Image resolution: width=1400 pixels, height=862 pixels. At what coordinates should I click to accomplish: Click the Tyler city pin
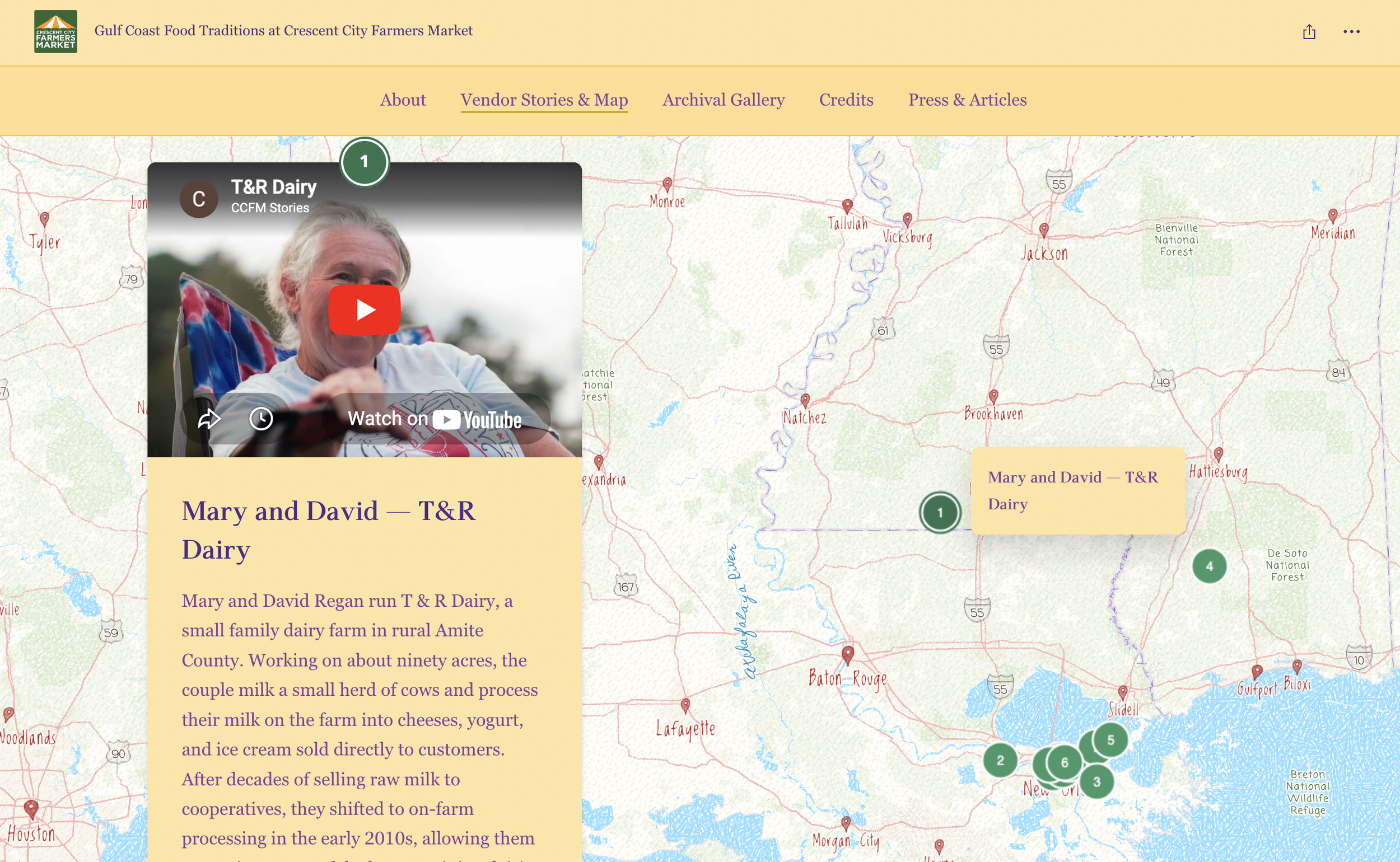(44, 218)
